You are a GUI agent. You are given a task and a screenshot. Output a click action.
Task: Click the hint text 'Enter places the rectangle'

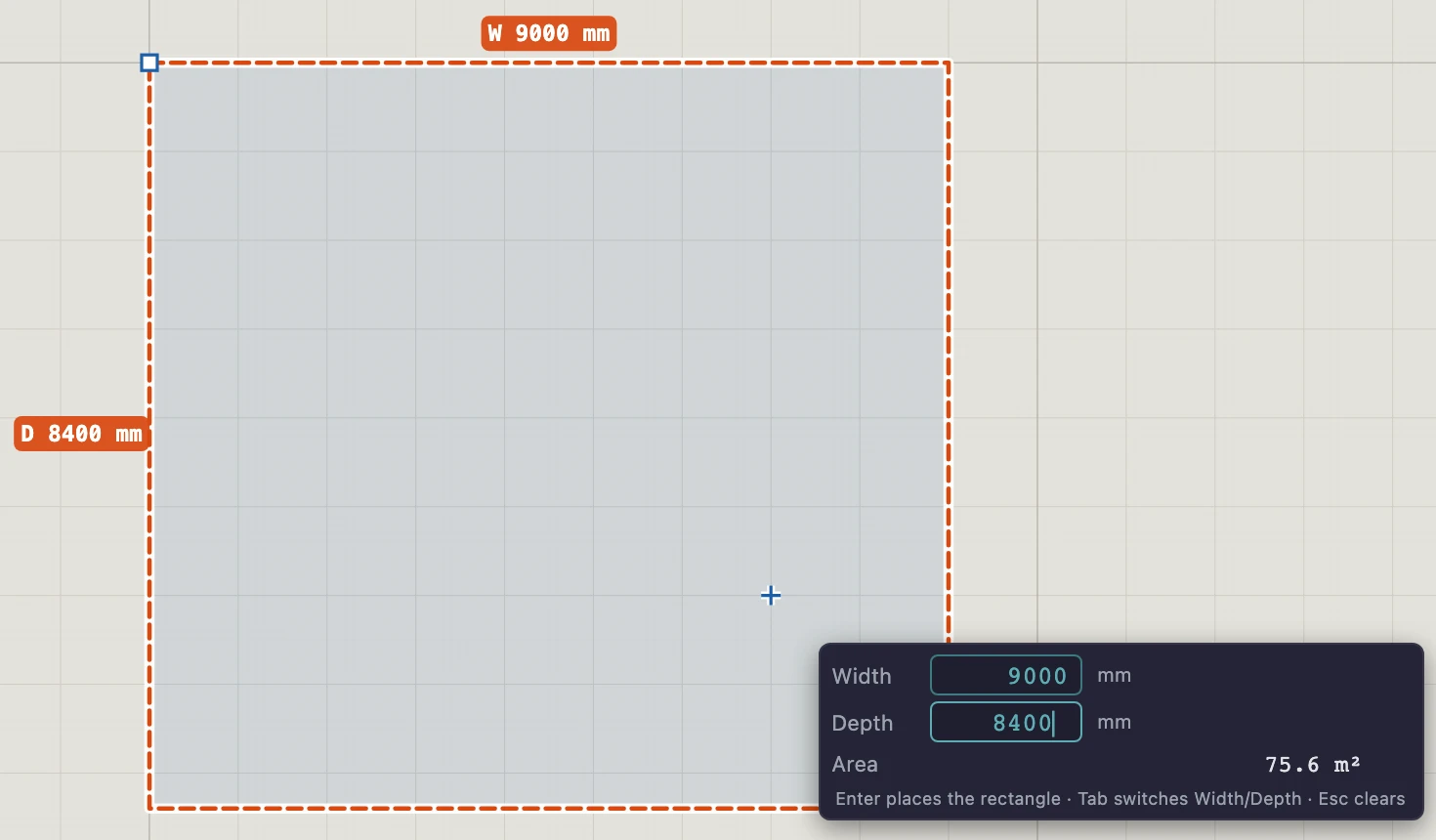[948, 799]
